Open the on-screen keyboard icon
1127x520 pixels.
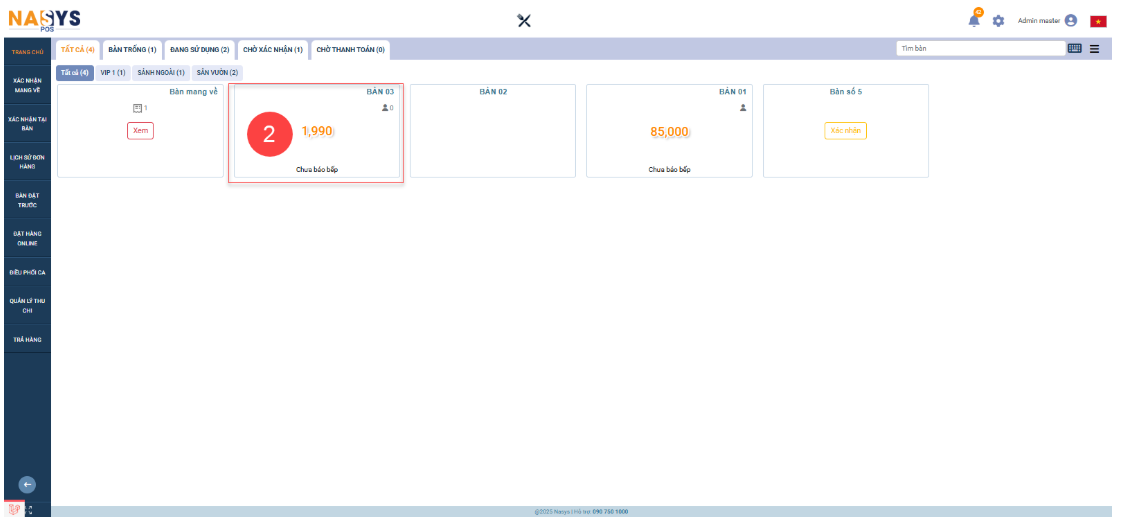point(1075,48)
